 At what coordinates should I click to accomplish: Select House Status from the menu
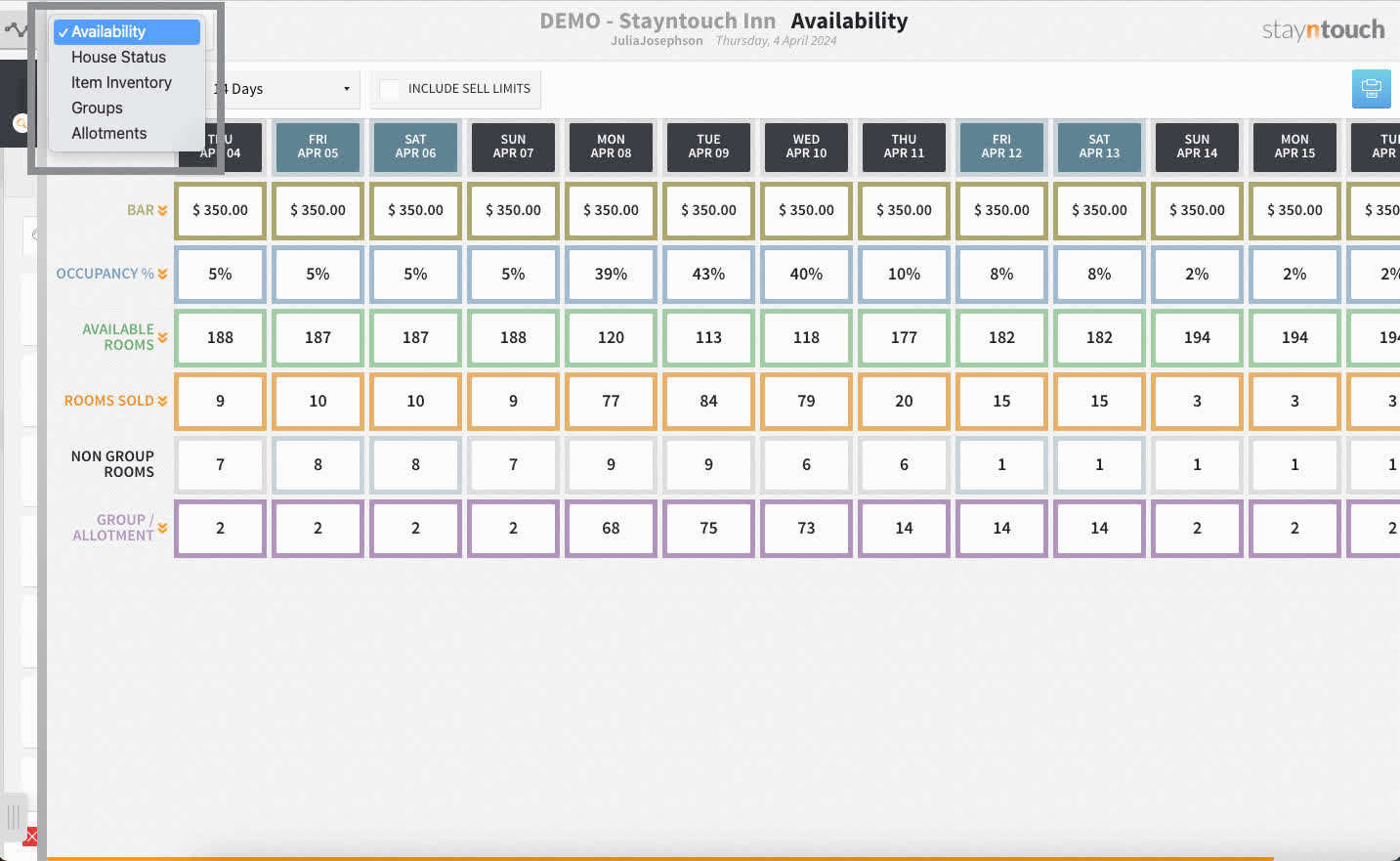click(x=127, y=58)
